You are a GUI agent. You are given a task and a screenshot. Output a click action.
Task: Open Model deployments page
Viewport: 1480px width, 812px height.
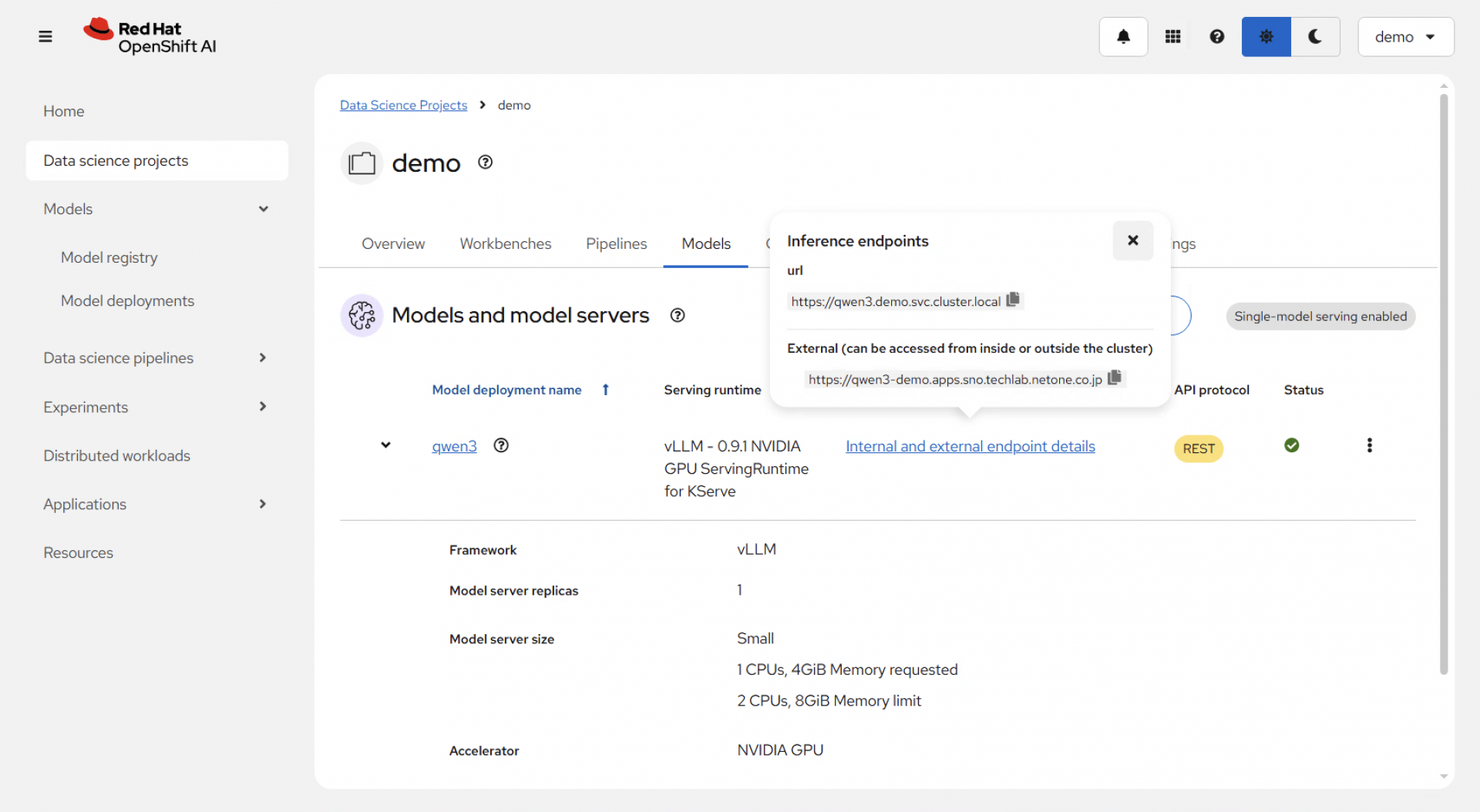click(x=127, y=300)
